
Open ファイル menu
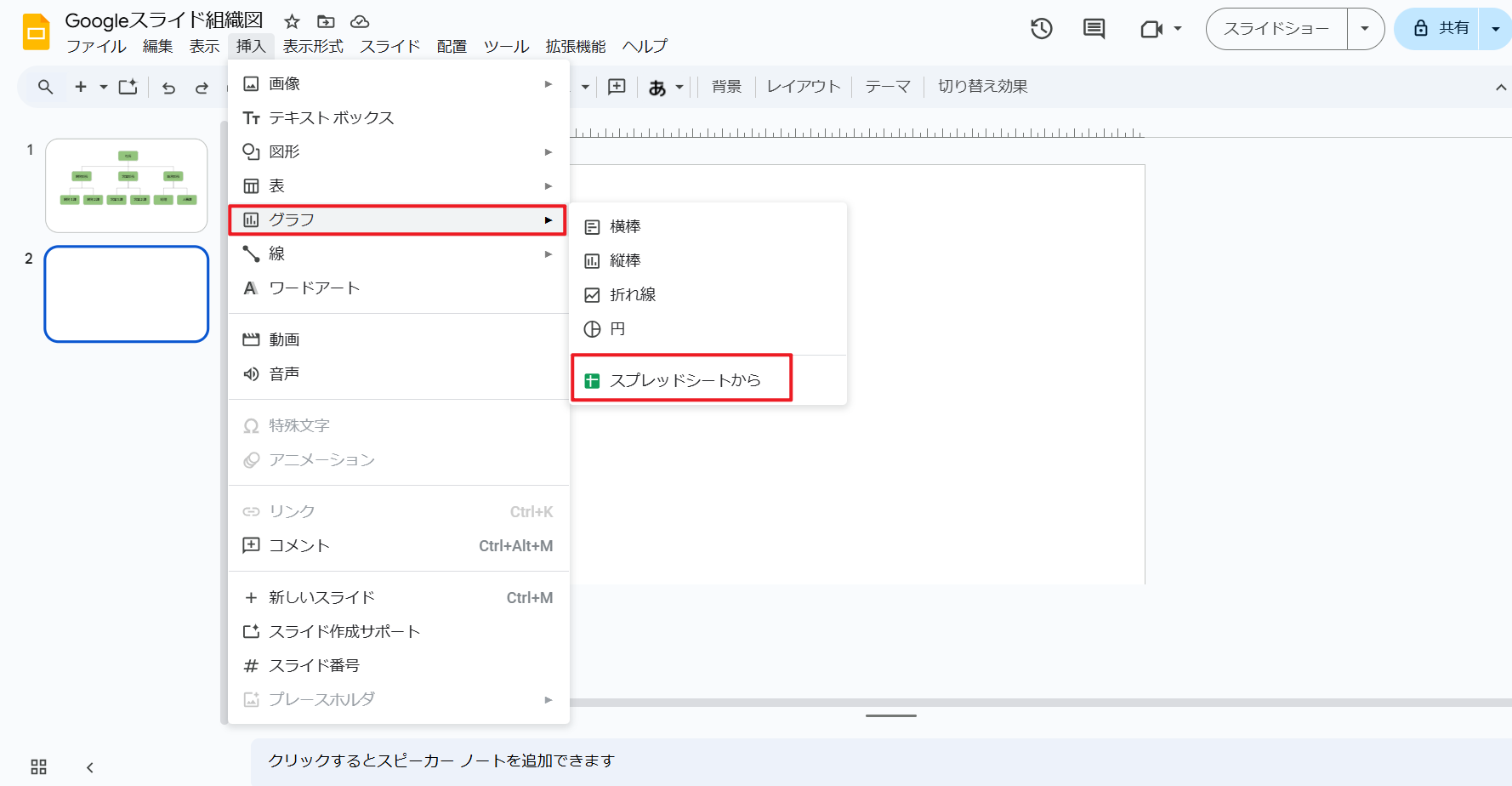coord(96,46)
